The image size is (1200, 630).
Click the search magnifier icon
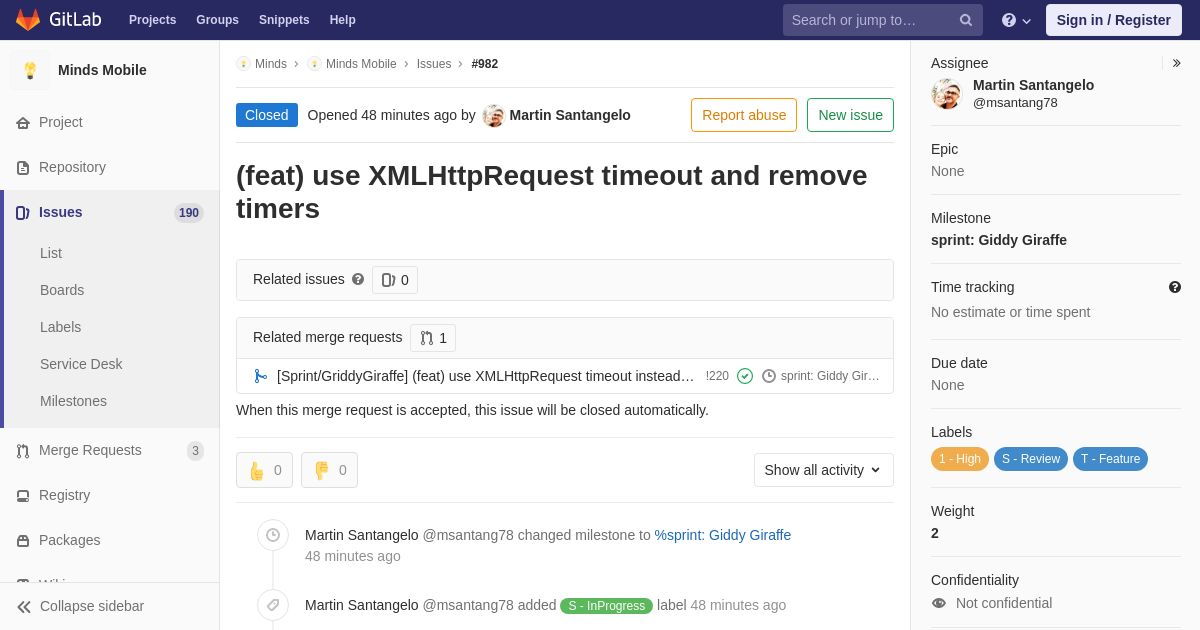point(966,20)
